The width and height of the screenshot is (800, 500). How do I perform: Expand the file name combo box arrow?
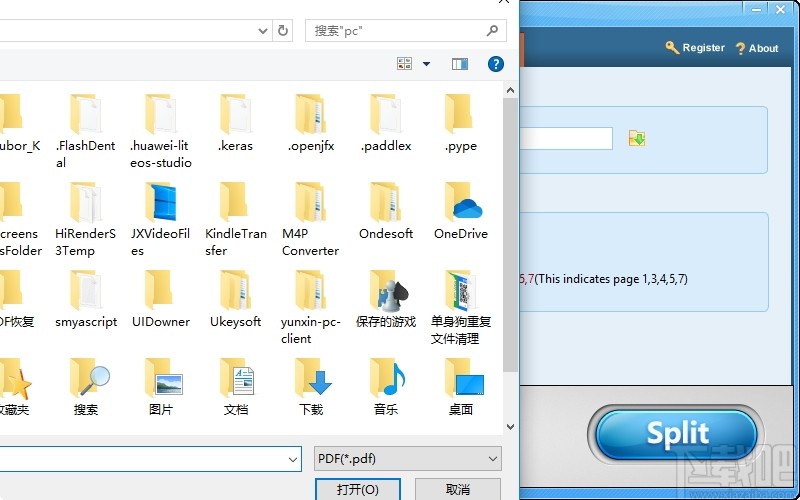pyautogui.click(x=293, y=459)
